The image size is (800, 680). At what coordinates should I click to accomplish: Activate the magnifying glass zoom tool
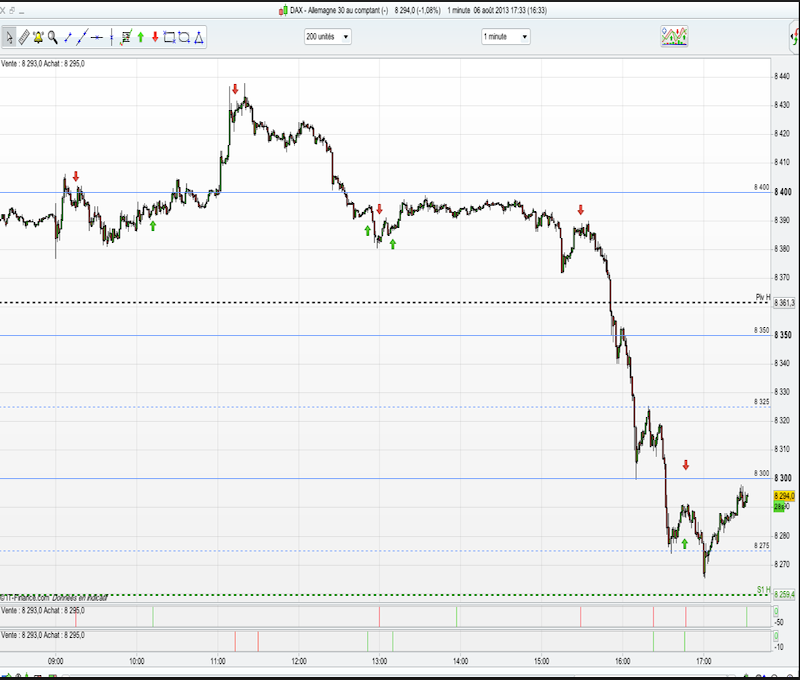tap(53, 37)
